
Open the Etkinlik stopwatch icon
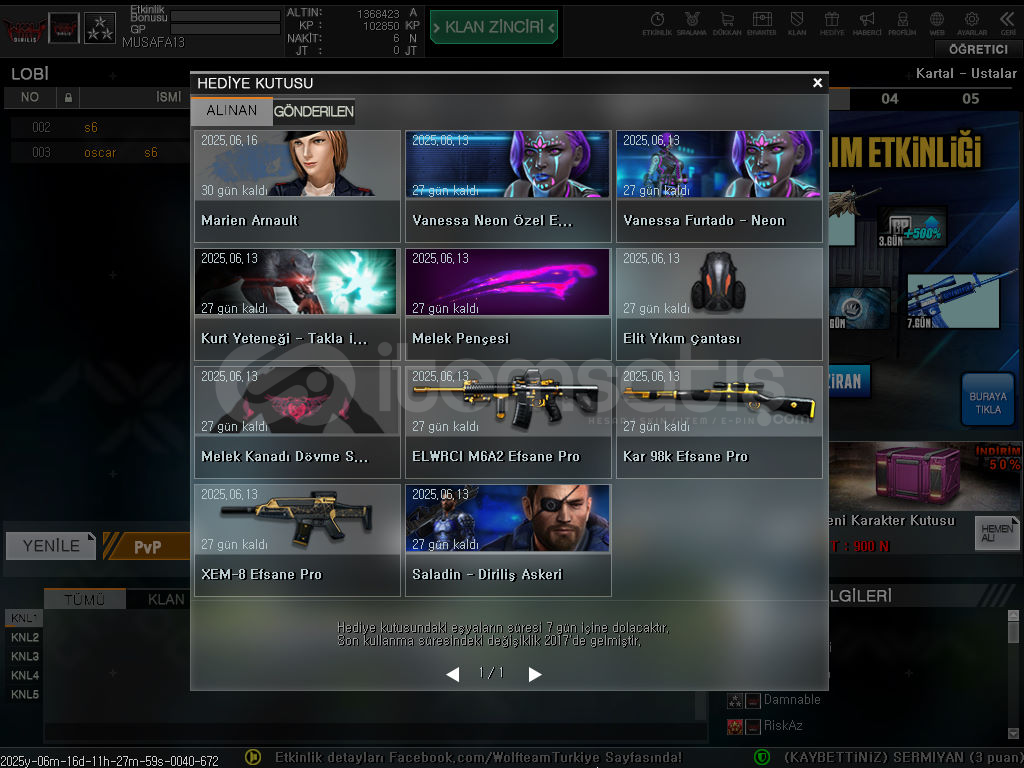657,23
